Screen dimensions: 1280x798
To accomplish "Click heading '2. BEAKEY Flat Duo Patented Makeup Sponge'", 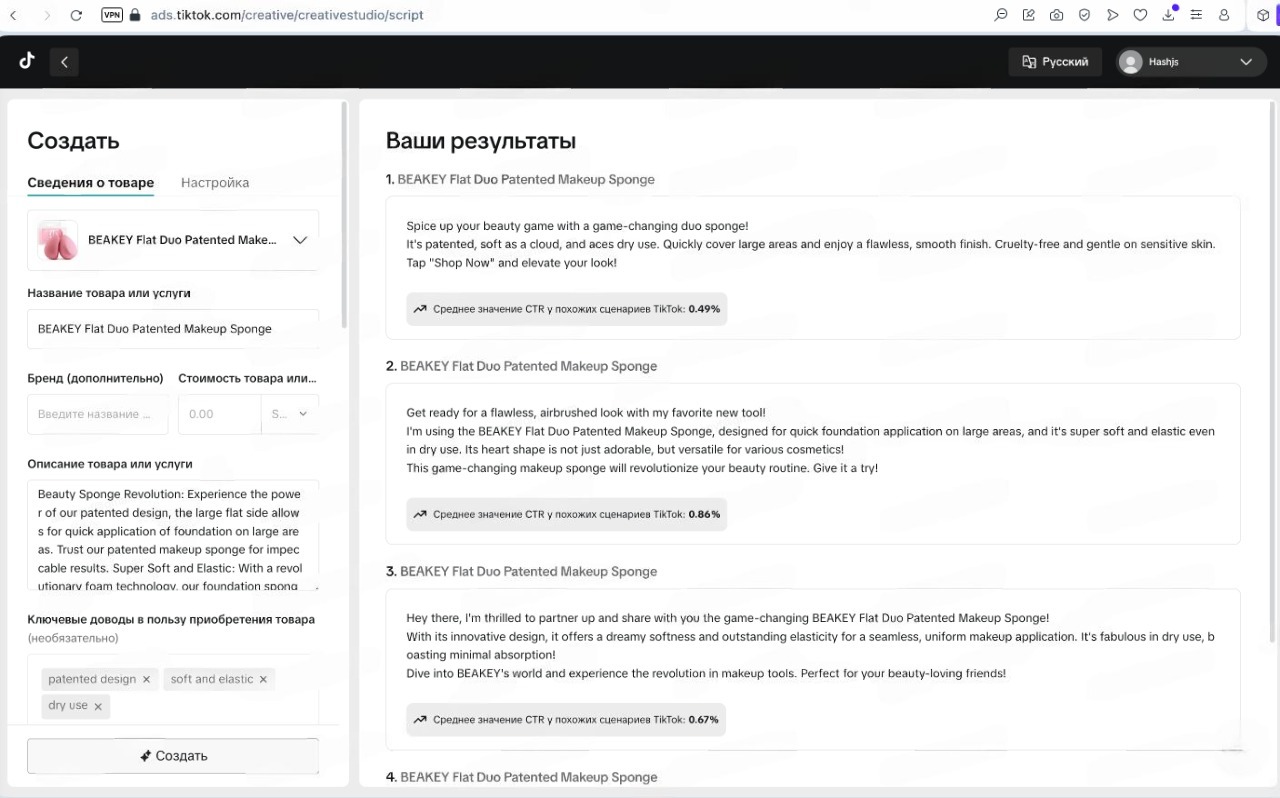I will tap(521, 366).
